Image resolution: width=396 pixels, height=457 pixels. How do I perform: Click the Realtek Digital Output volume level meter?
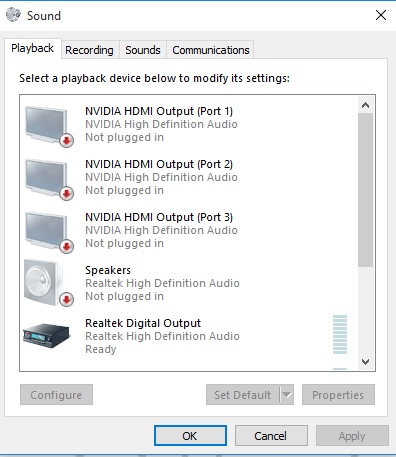[x=340, y=334]
